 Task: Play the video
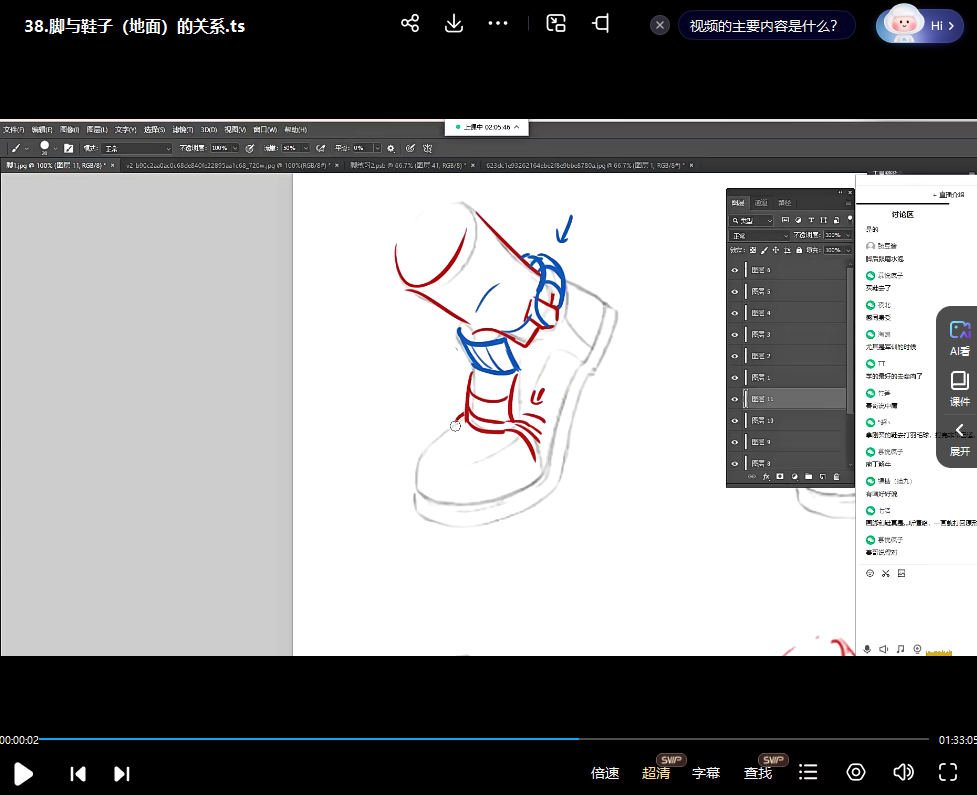tap(23, 773)
